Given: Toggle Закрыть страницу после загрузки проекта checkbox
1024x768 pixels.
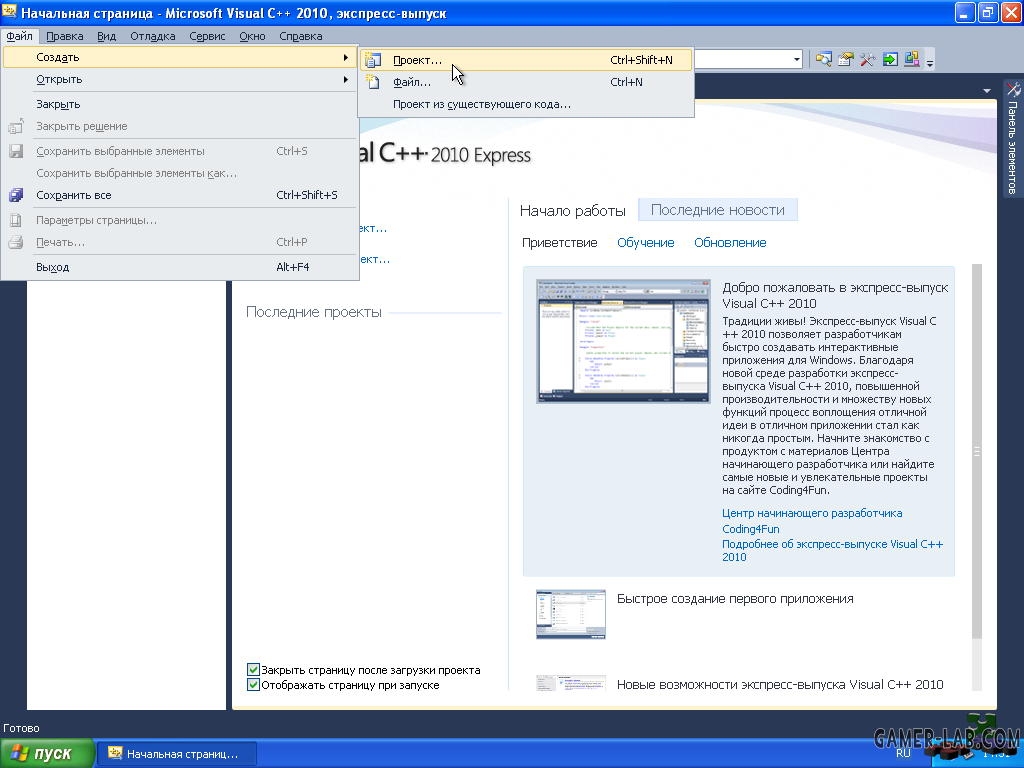Looking at the screenshot, I should [253, 669].
